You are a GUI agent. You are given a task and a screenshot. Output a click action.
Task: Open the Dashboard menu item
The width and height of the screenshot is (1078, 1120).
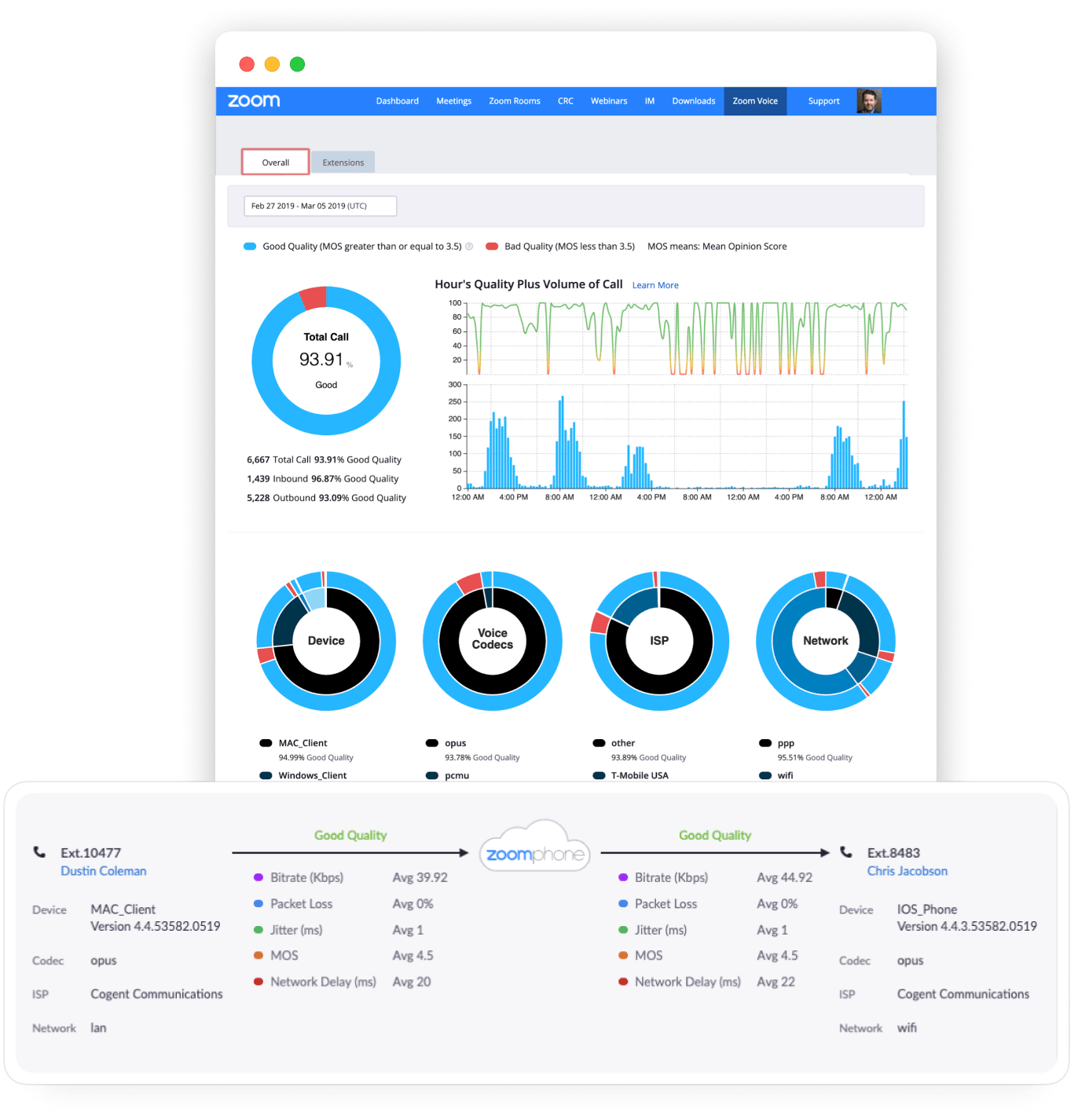pyautogui.click(x=398, y=101)
